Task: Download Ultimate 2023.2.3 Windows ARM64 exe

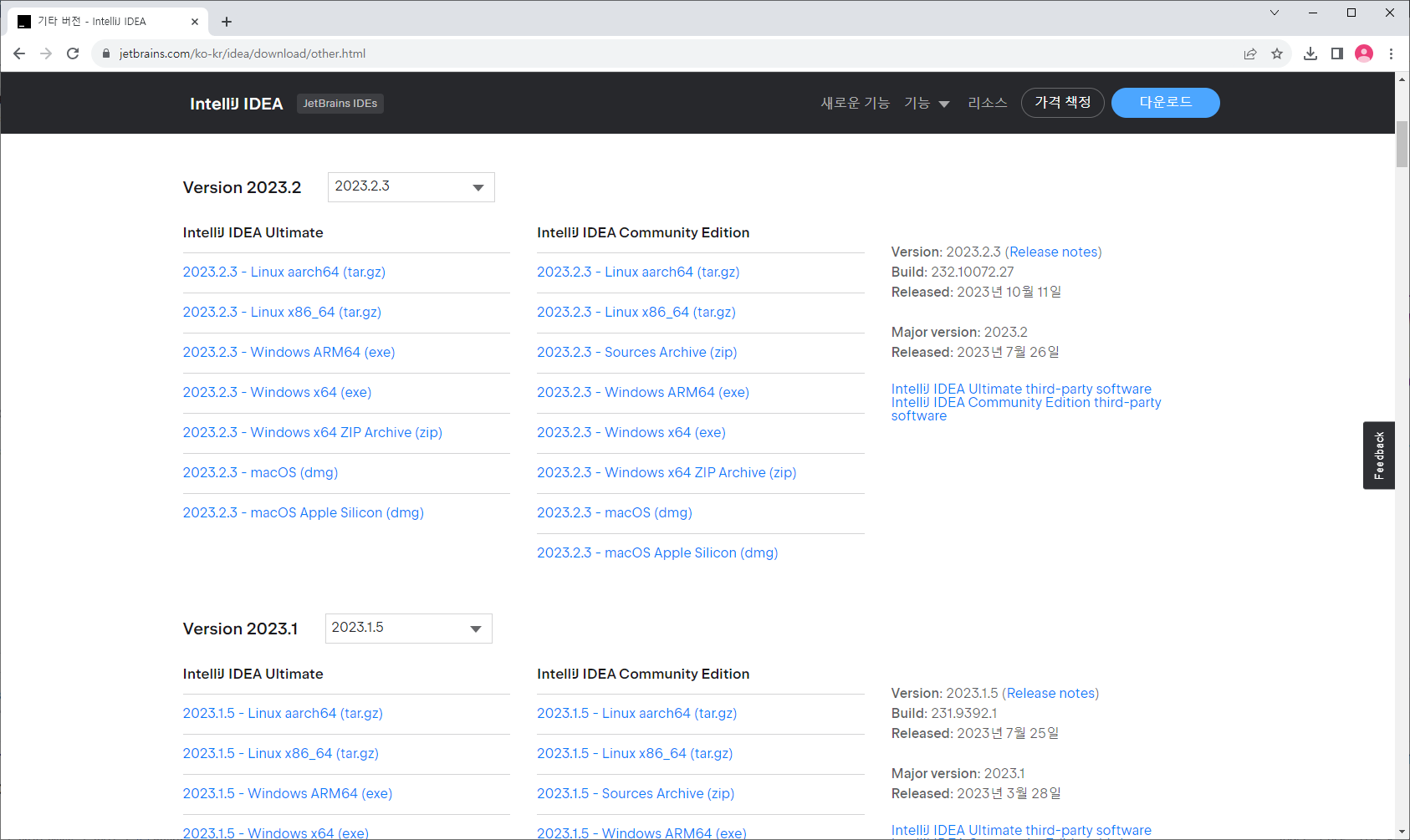Action: [289, 353]
